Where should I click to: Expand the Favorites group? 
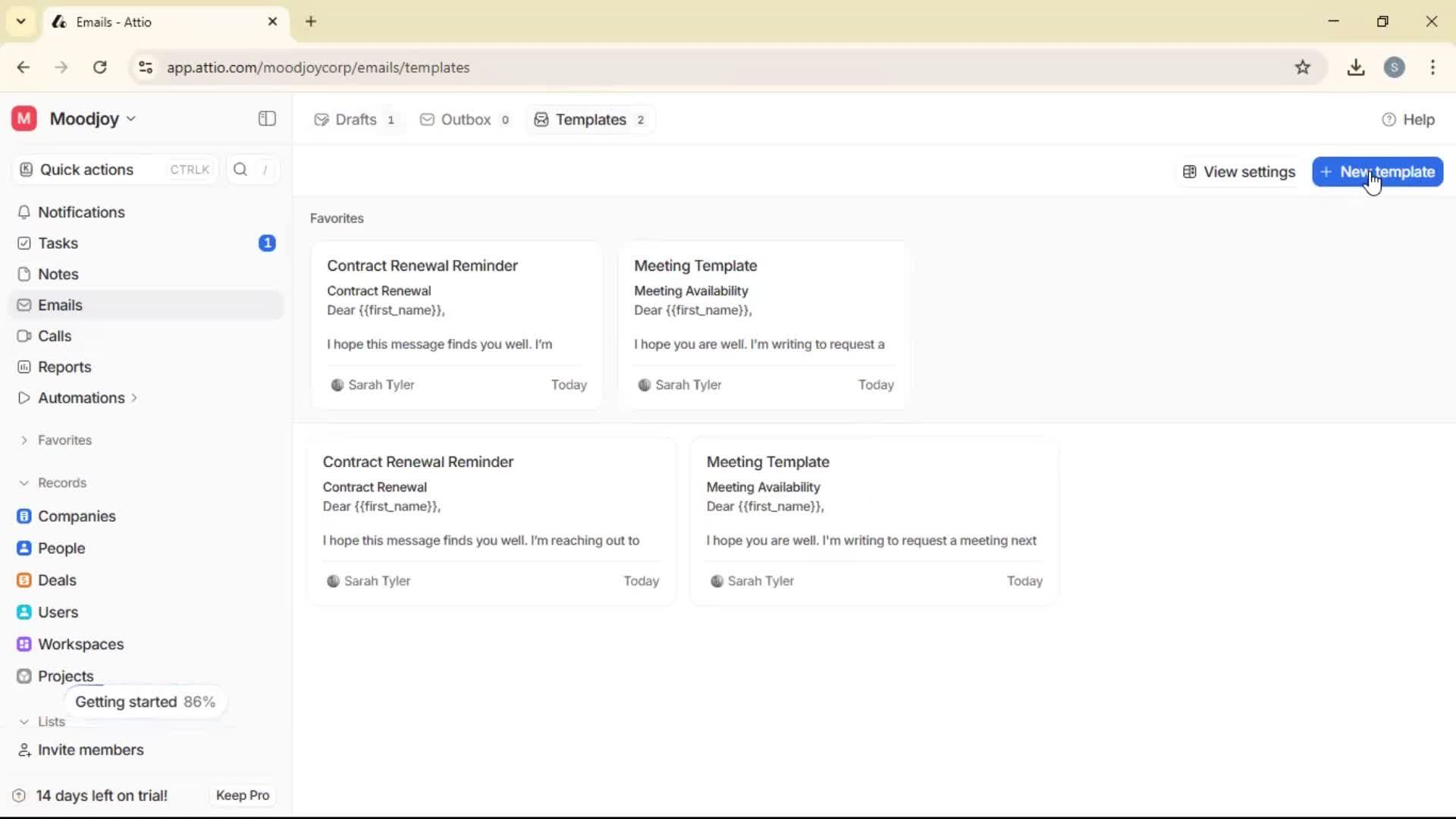click(x=64, y=440)
